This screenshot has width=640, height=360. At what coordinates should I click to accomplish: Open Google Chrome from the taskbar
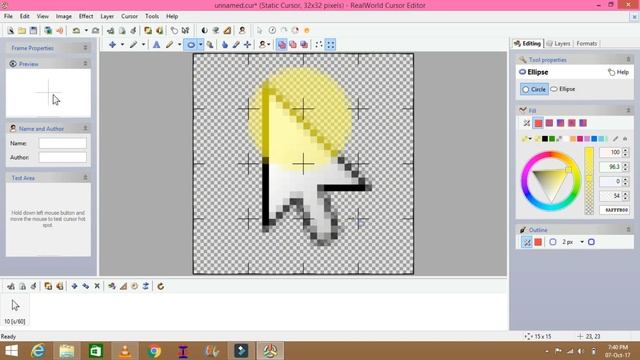[x=154, y=351]
